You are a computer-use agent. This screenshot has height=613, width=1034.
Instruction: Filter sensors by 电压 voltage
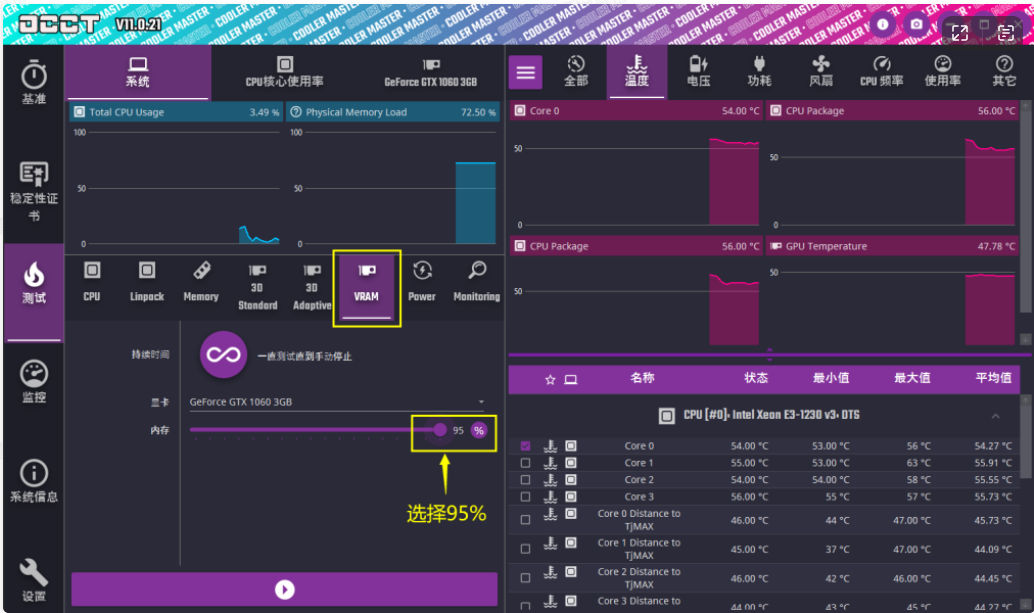(x=698, y=71)
